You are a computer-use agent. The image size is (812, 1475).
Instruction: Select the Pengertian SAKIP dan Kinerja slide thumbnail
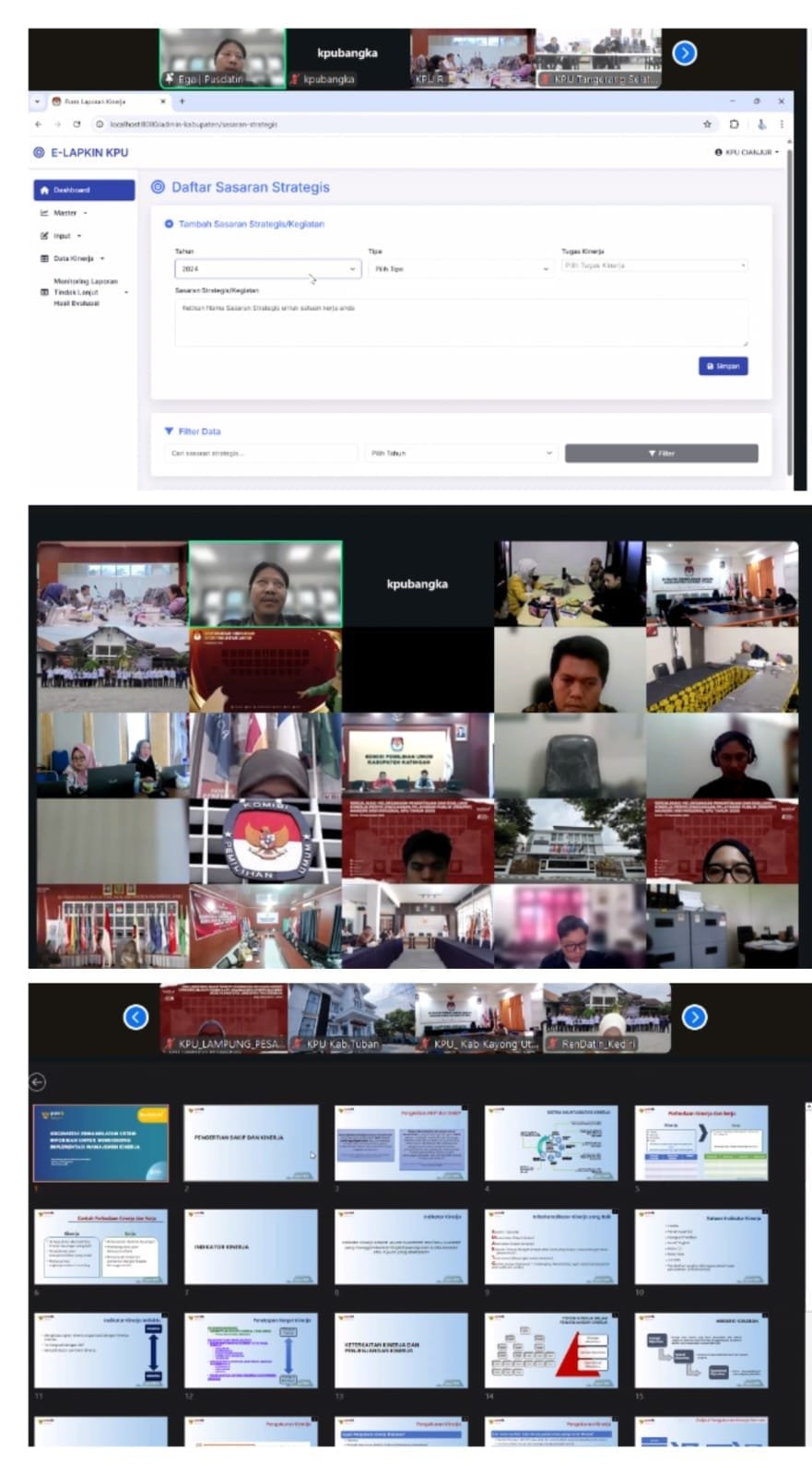[x=251, y=1143]
